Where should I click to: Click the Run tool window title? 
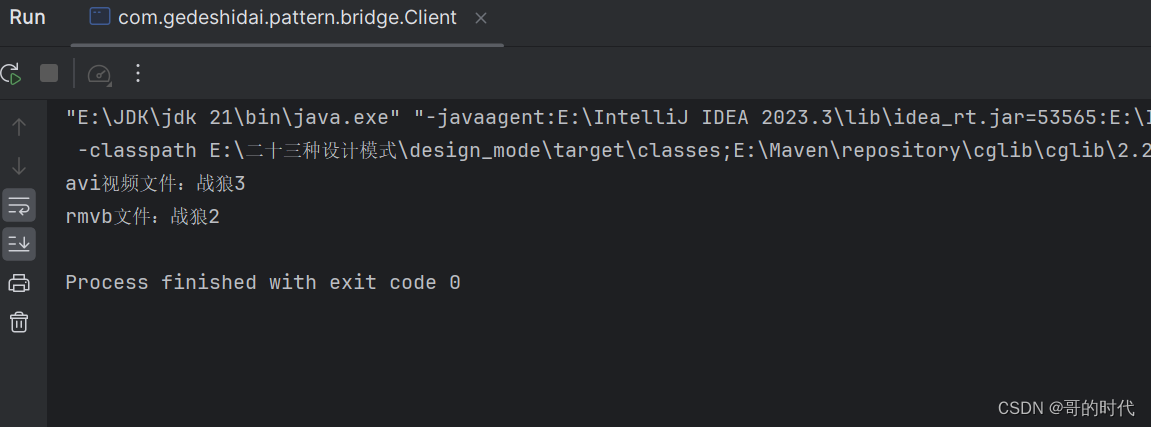pyautogui.click(x=27, y=18)
